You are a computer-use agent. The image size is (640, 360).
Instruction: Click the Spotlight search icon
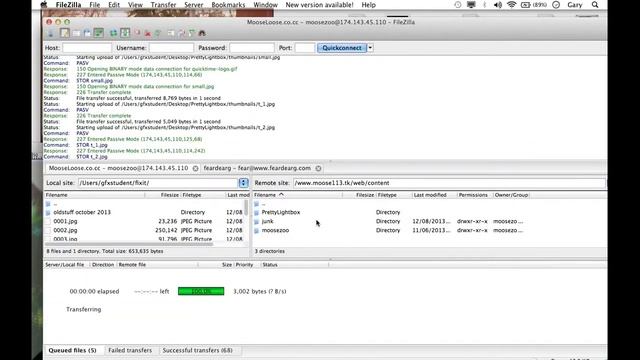click(x=595, y=5)
